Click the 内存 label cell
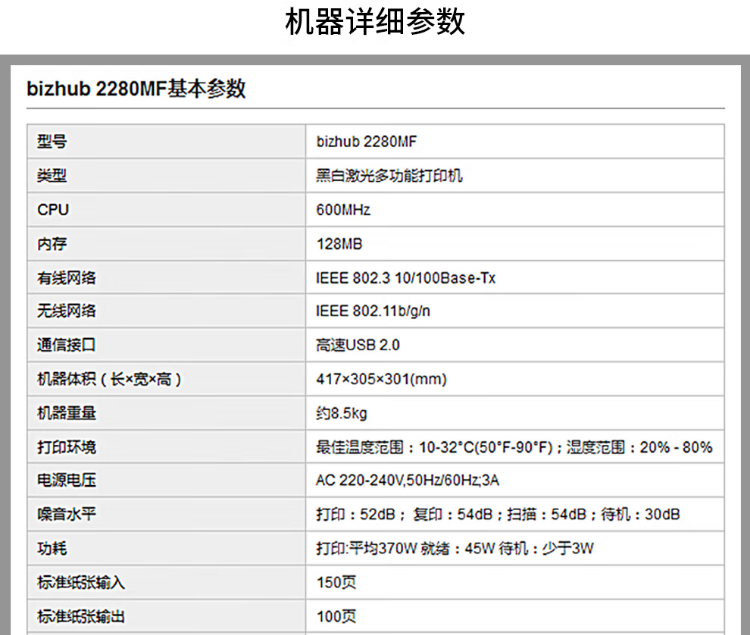The image size is (750, 635). 166,244
